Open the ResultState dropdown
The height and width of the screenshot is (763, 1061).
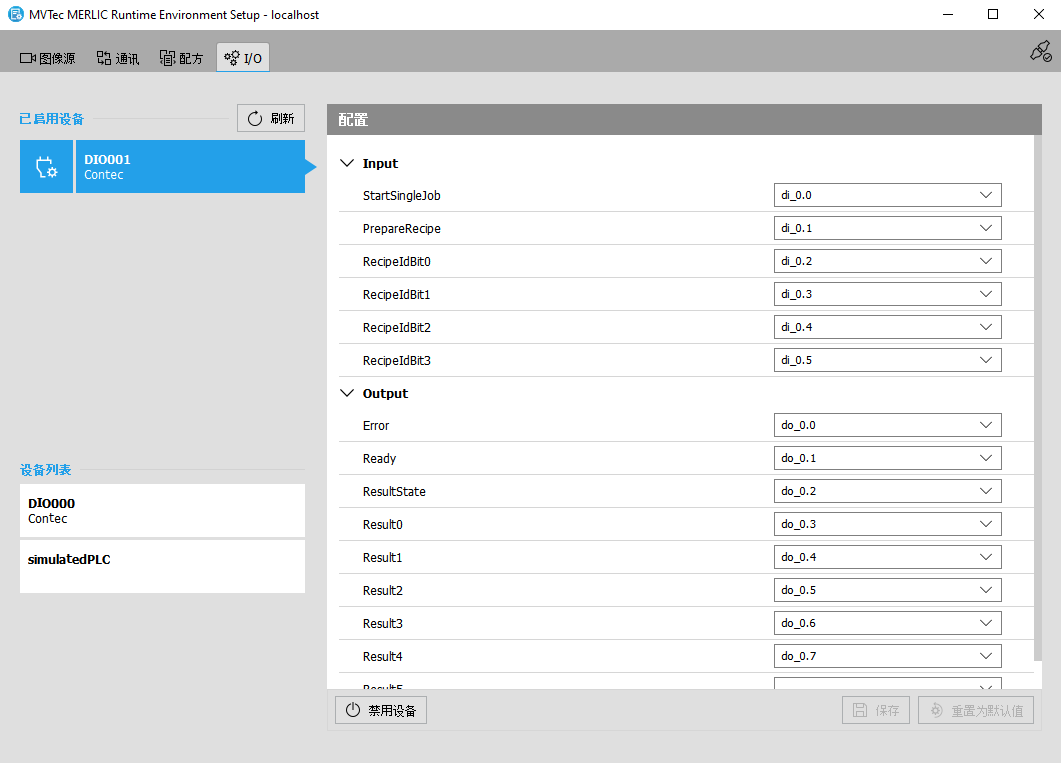[887, 491]
